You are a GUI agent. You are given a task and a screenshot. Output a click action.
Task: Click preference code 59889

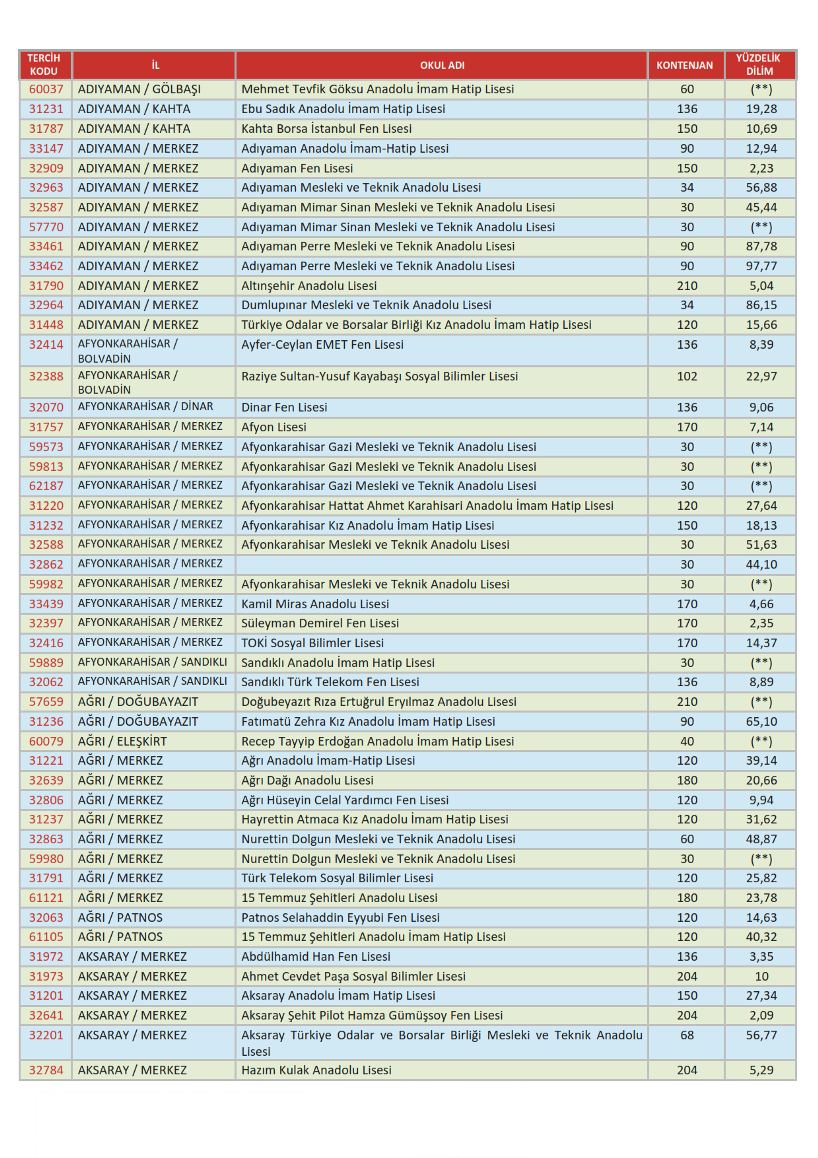point(45,663)
